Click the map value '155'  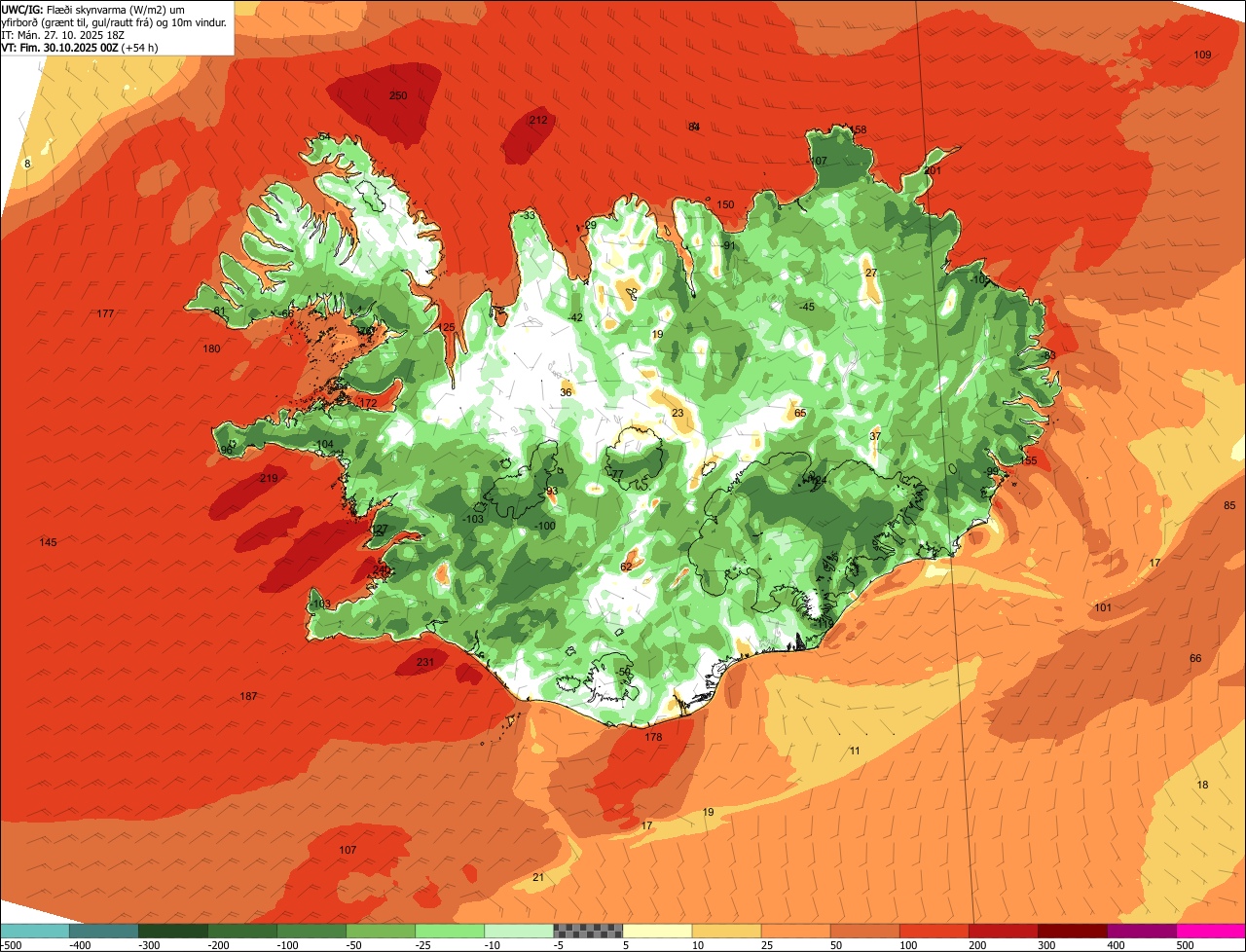tap(1029, 460)
